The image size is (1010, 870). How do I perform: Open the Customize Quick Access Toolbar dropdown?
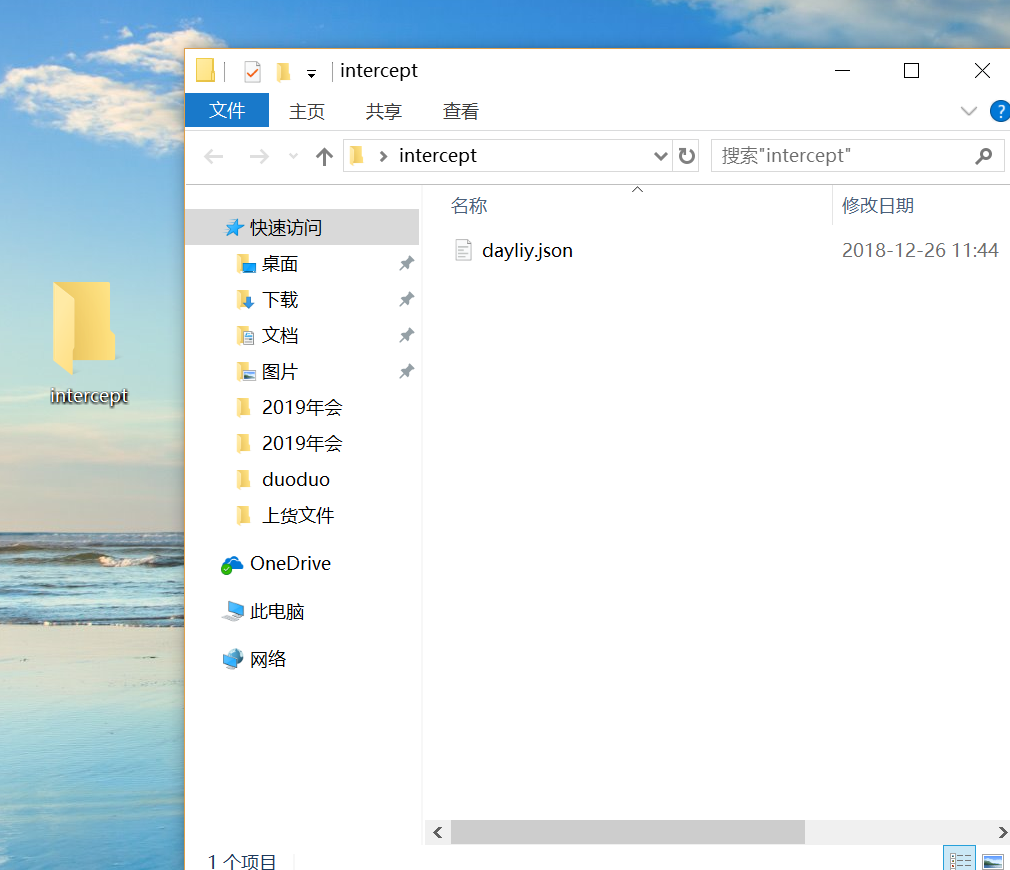[311, 74]
